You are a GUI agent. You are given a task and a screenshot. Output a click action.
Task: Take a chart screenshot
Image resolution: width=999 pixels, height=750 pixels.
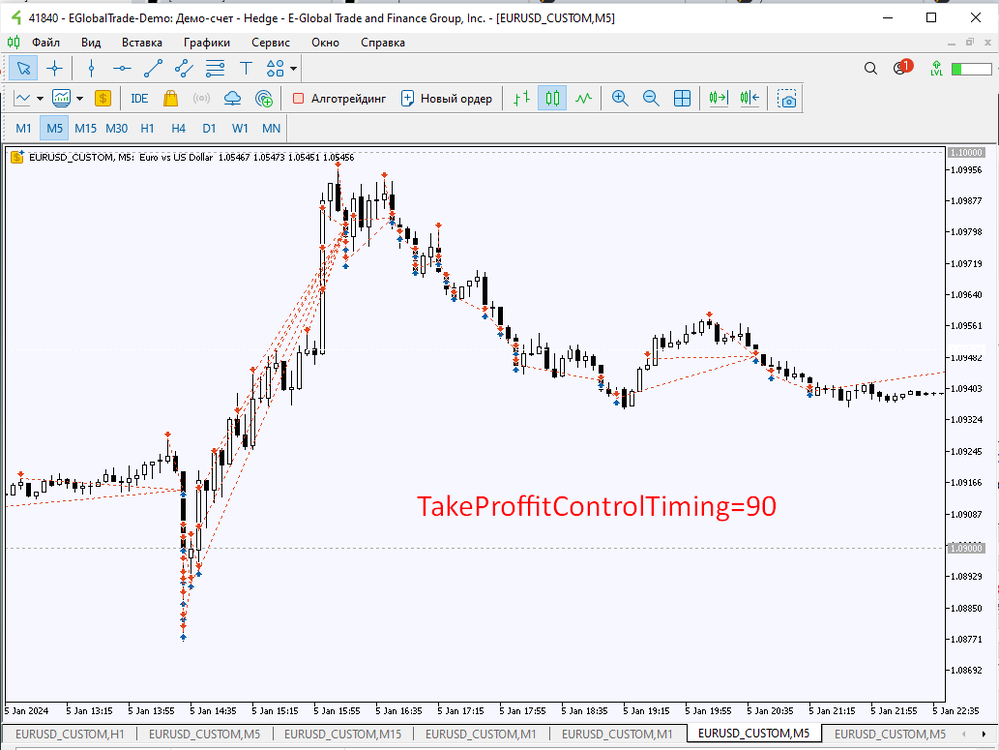point(787,99)
